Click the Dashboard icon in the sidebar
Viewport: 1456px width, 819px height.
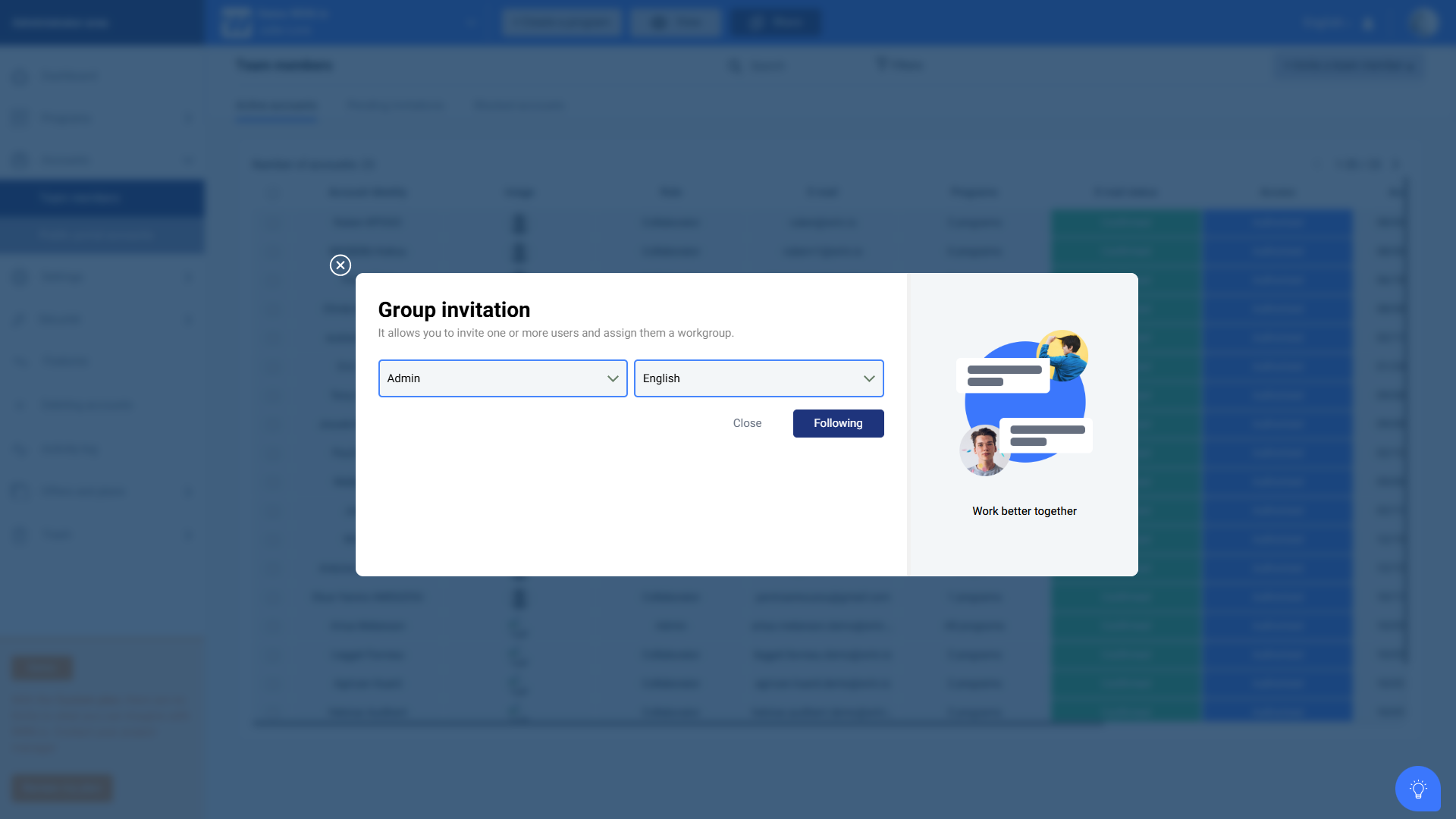click(x=20, y=77)
